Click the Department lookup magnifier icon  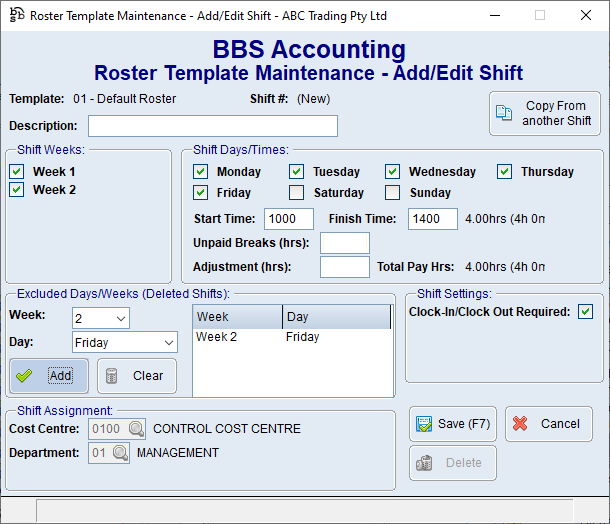[120, 453]
